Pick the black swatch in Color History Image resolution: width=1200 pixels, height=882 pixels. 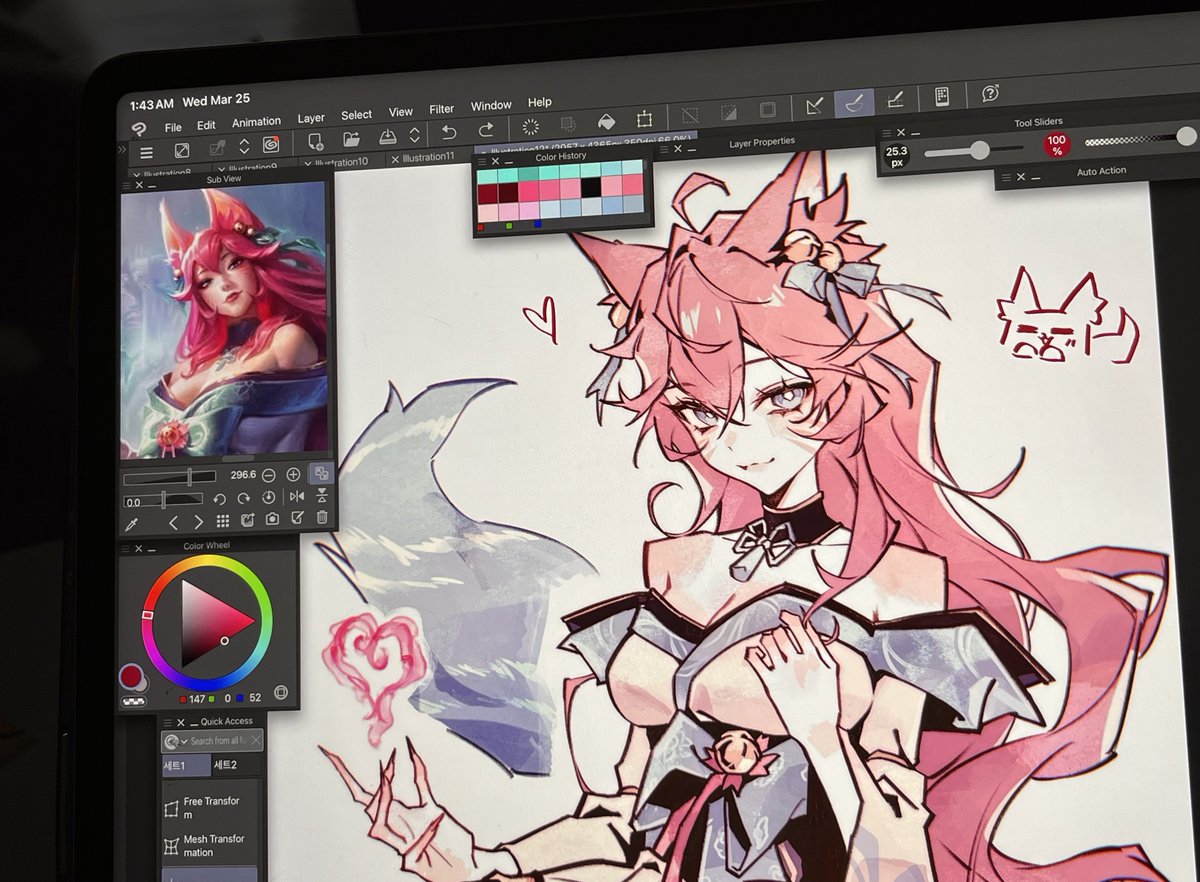coord(591,187)
